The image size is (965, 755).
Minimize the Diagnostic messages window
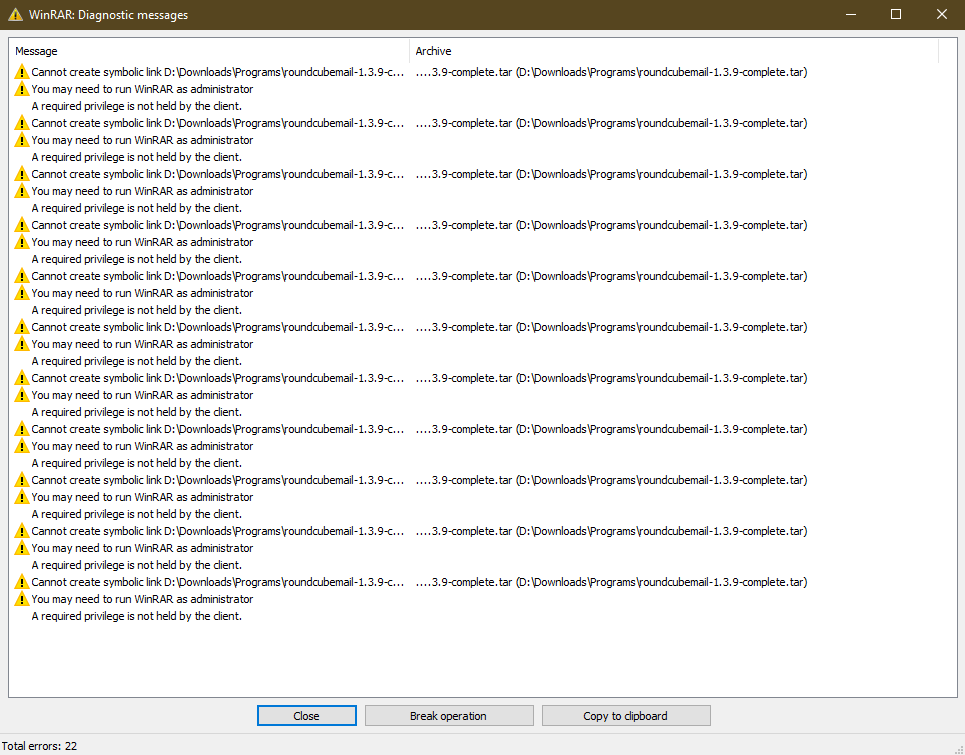(x=850, y=14)
